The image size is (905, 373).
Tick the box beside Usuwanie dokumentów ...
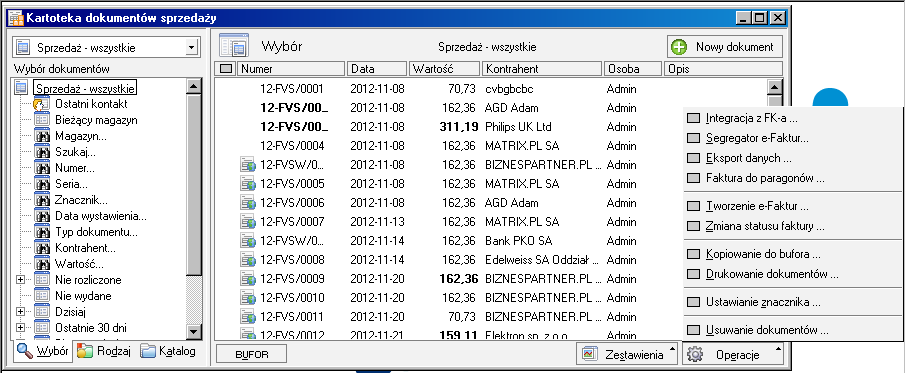click(x=694, y=331)
